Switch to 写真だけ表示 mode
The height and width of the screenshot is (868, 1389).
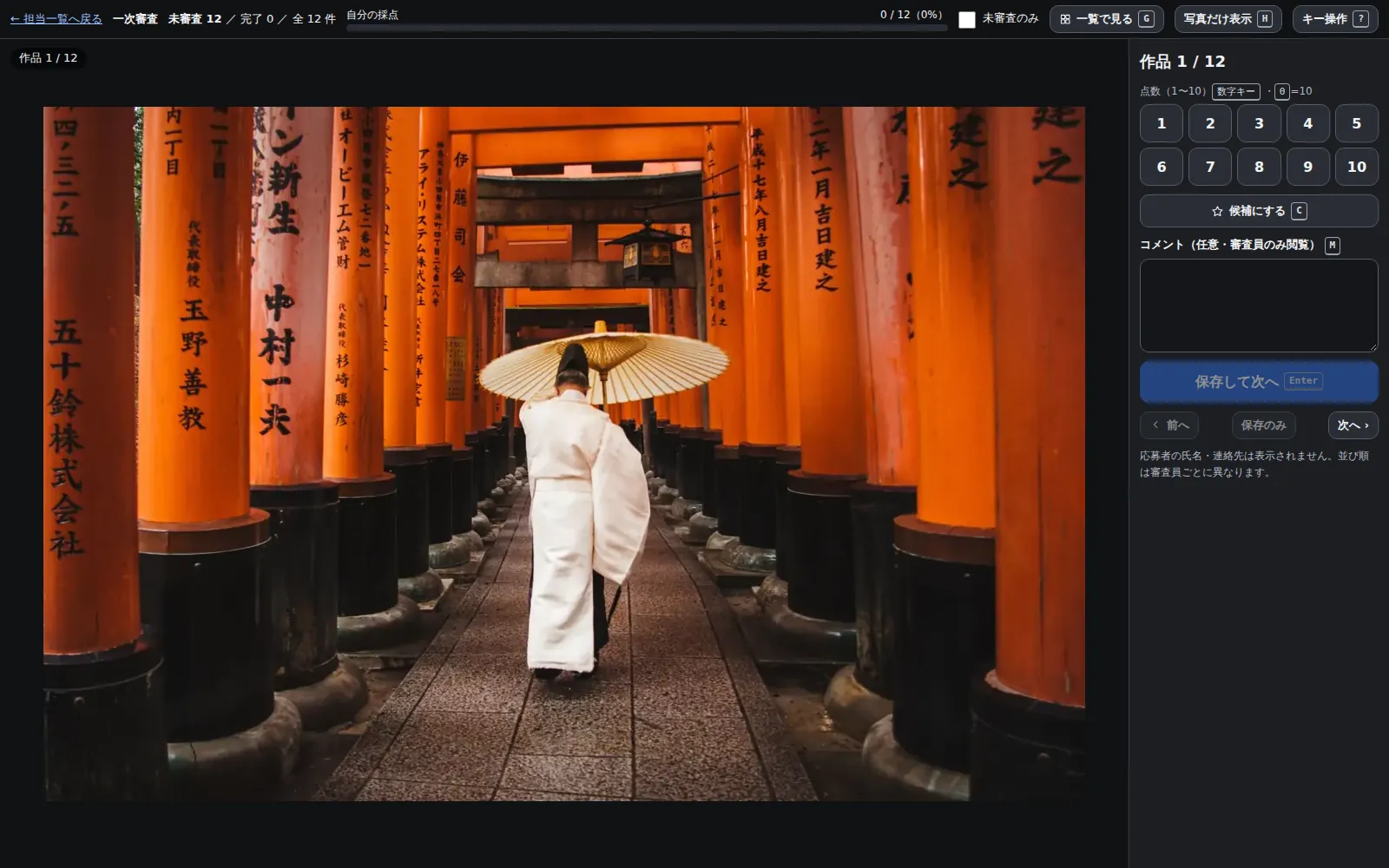(x=1228, y=19)
